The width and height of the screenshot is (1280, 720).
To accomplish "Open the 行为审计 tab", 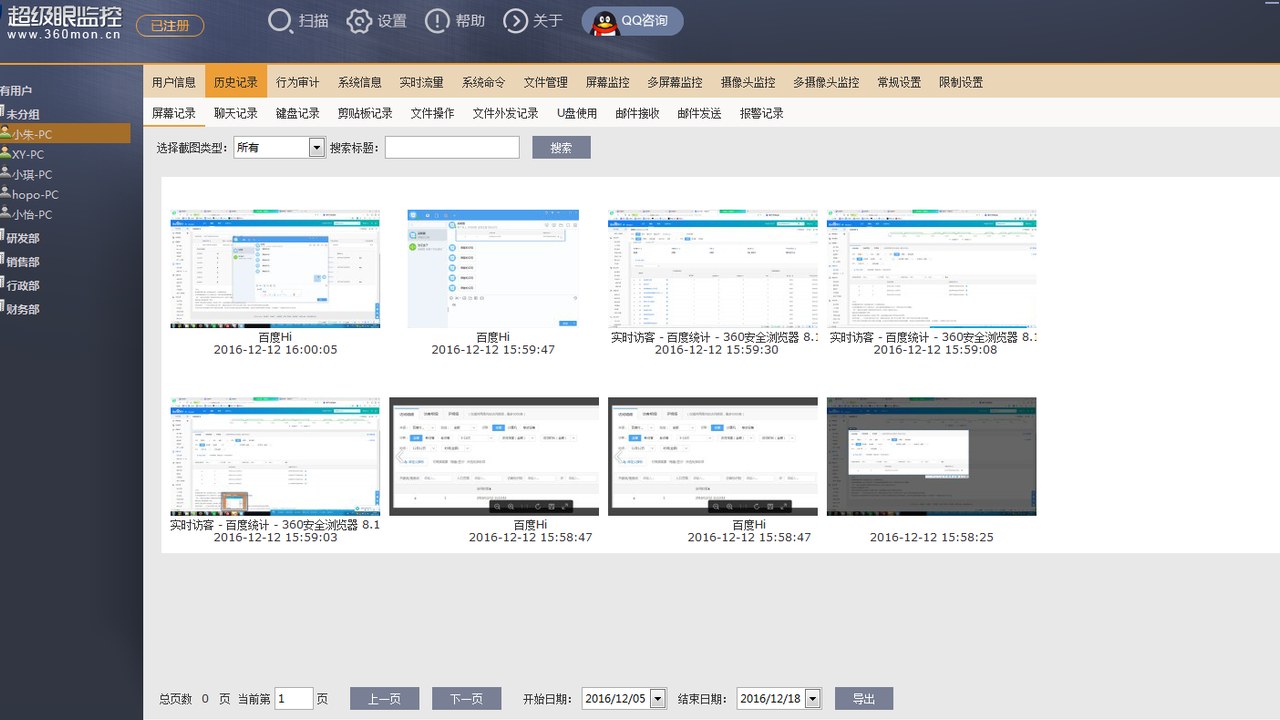I will click(x=298, y=82).
